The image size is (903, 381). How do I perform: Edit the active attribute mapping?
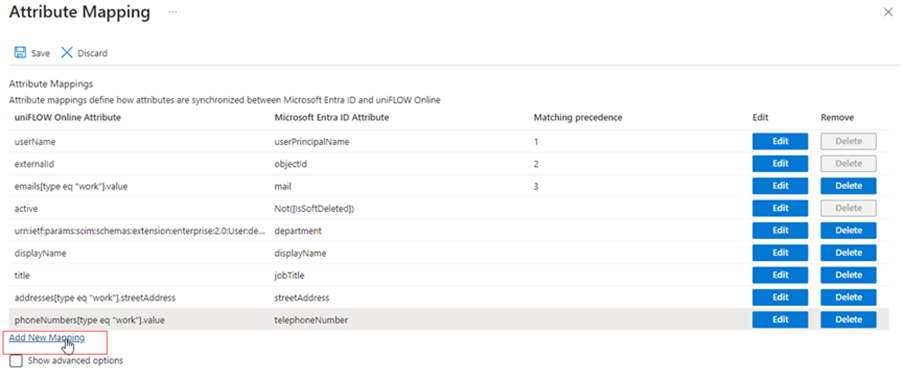pyautogui.click(x=780, y=208)
